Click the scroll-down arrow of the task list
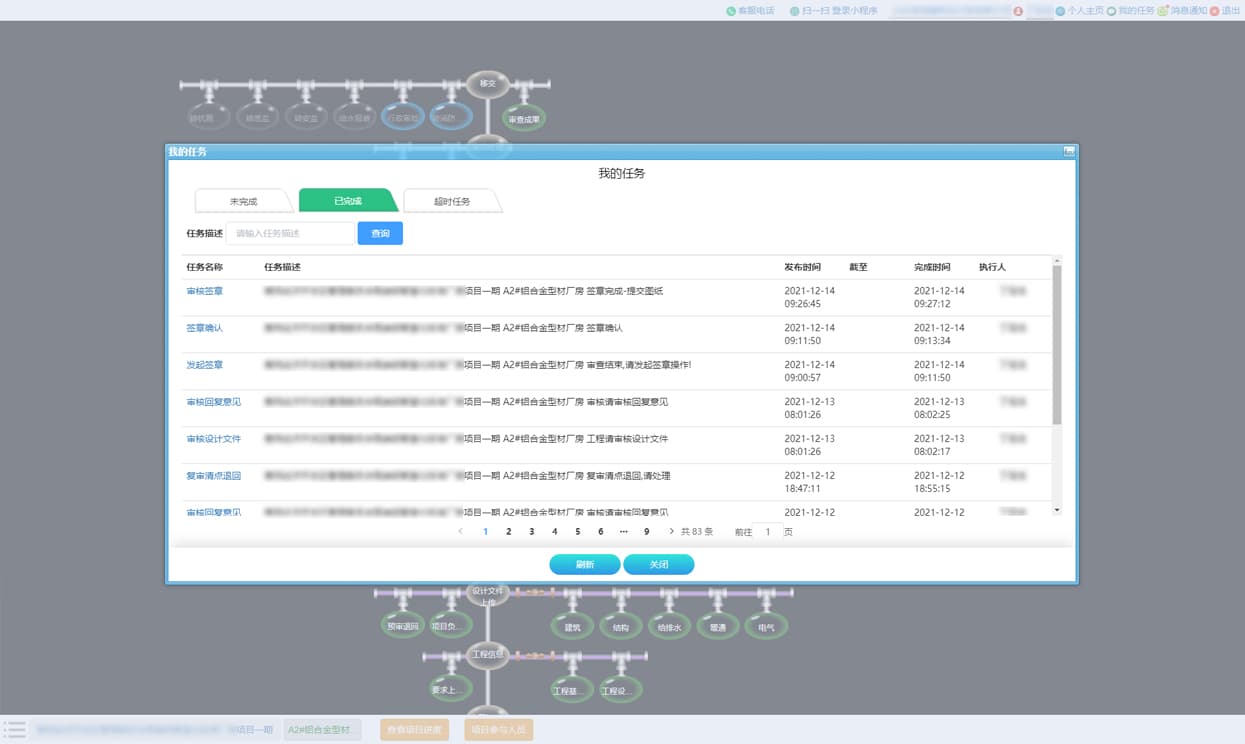 pos(1057,510)
